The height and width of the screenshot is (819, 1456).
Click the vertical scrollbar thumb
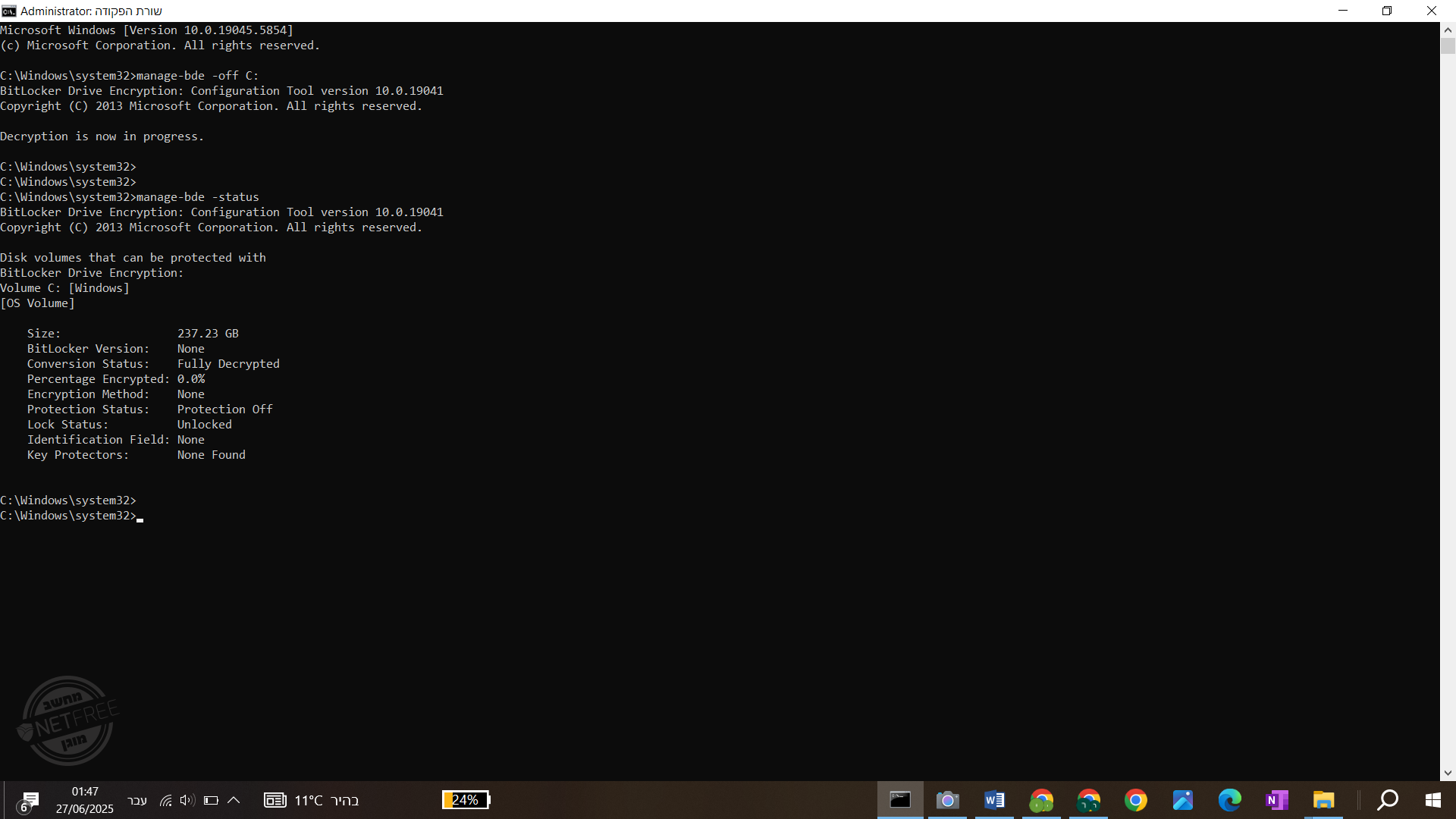coord(1448,45)
